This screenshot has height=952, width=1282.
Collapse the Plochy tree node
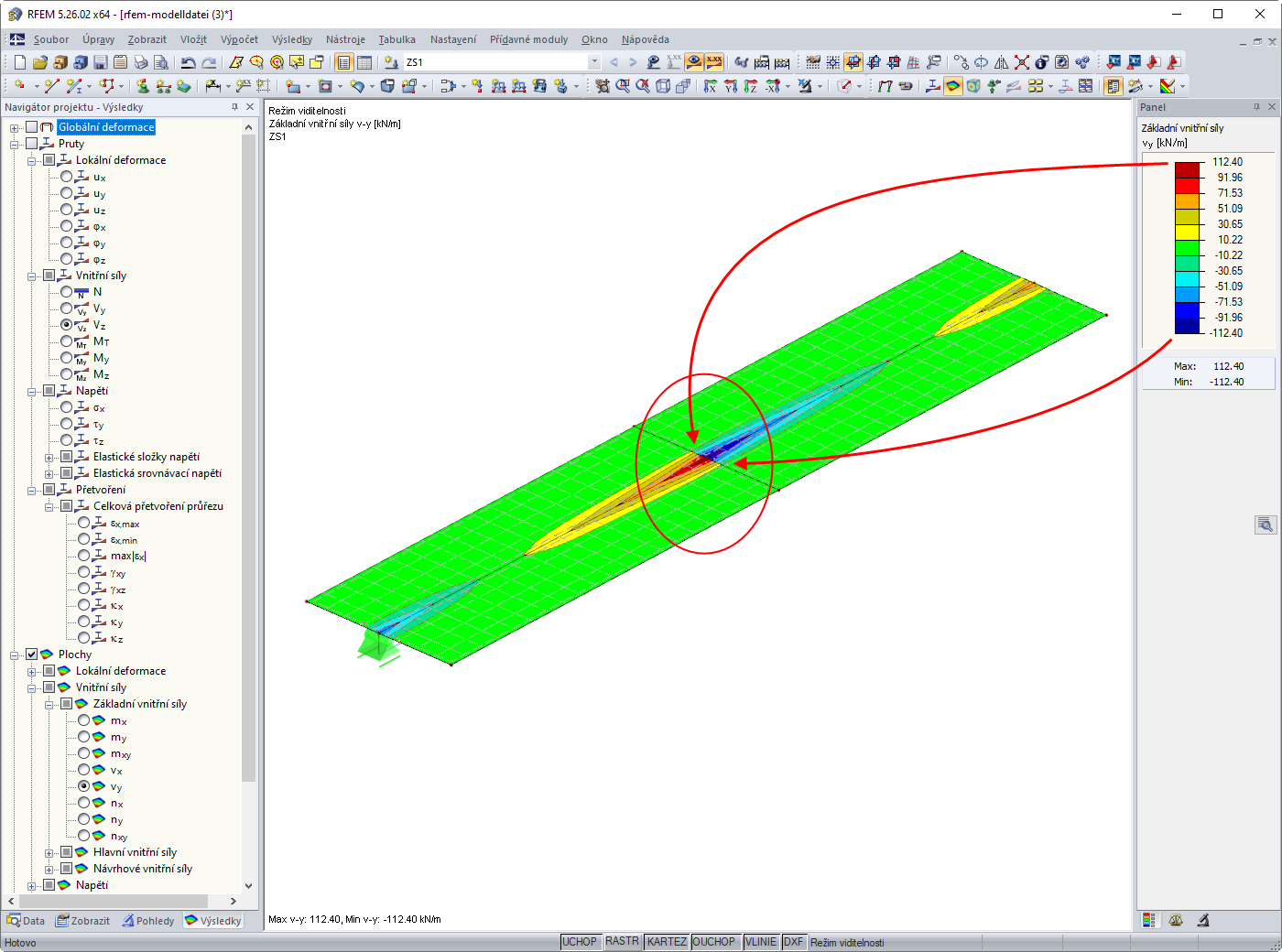(15, 654)
